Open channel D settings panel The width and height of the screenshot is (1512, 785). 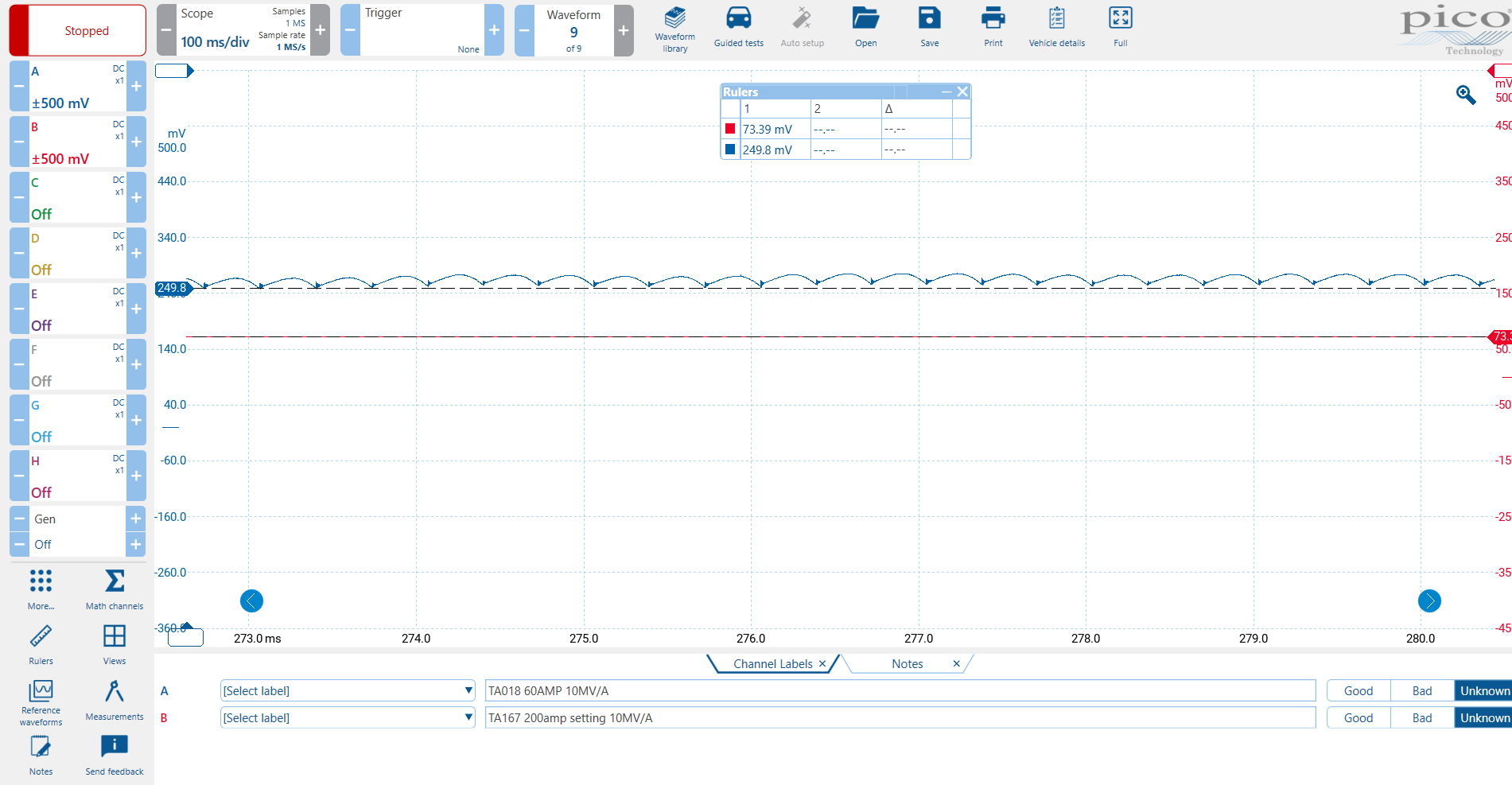pos(77,253)
